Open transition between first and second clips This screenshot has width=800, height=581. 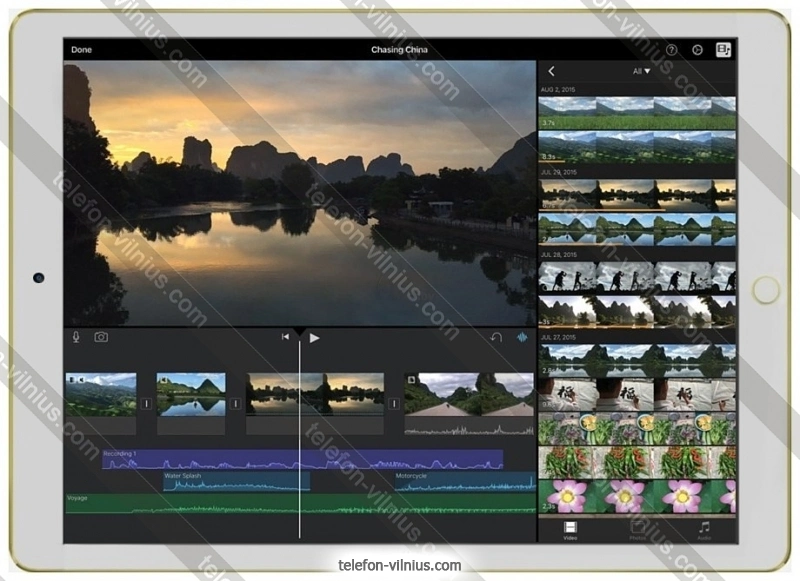point(146,404)
